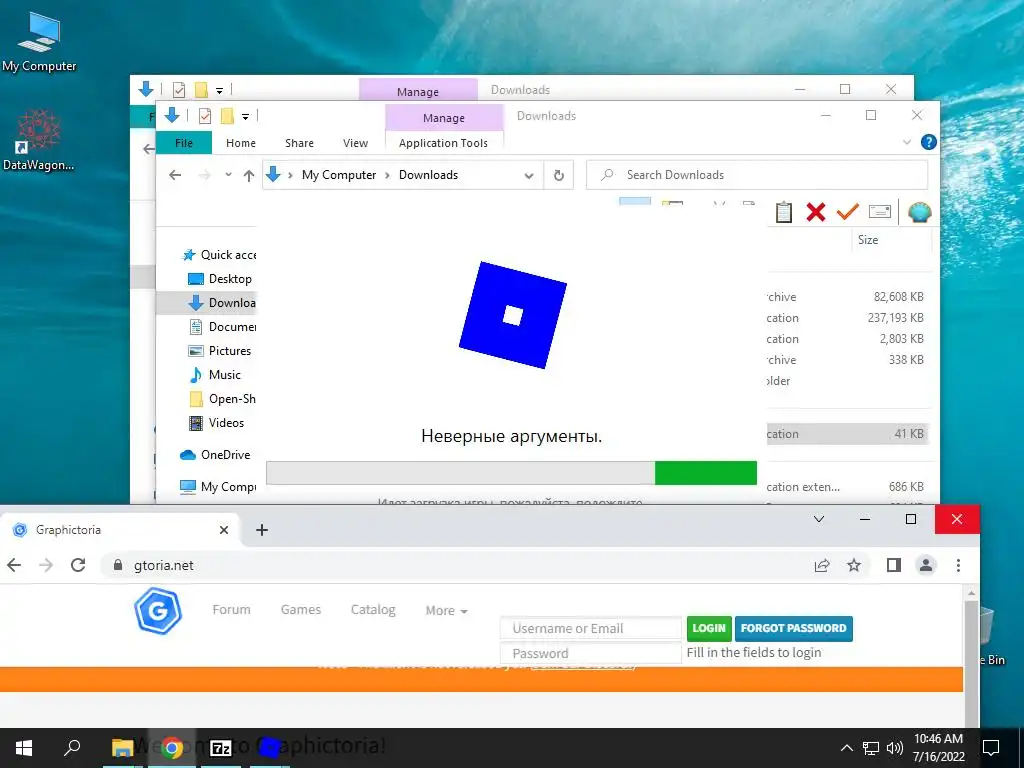View site info padlock icon

point(118,566)
